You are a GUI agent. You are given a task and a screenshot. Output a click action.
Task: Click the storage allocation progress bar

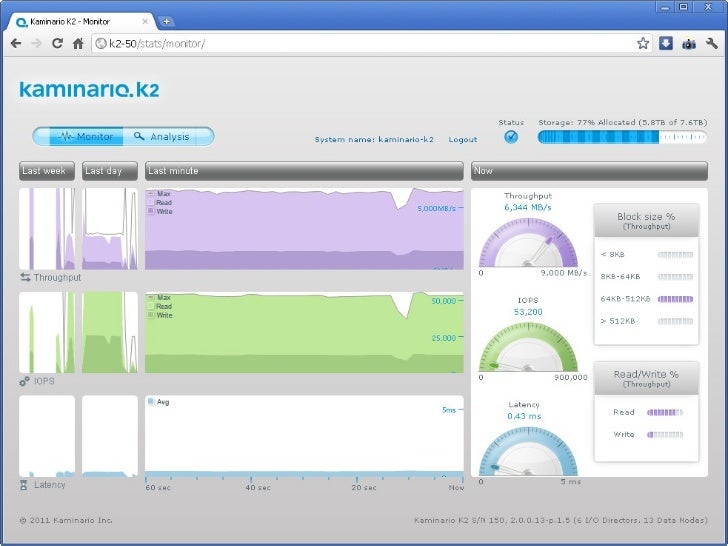tap(622, 137)
